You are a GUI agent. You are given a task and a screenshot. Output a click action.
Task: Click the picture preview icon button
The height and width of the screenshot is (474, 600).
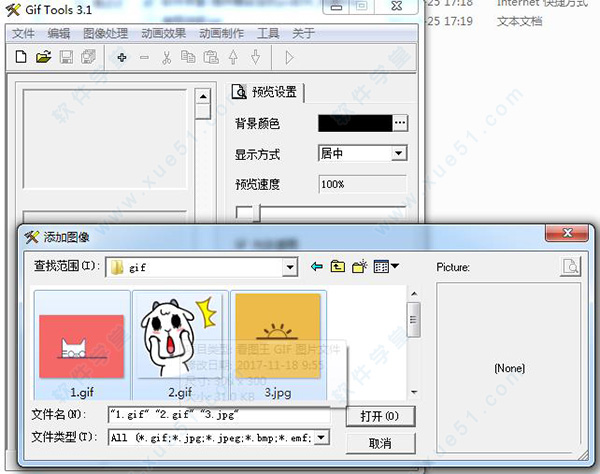[x=570, y=267]
